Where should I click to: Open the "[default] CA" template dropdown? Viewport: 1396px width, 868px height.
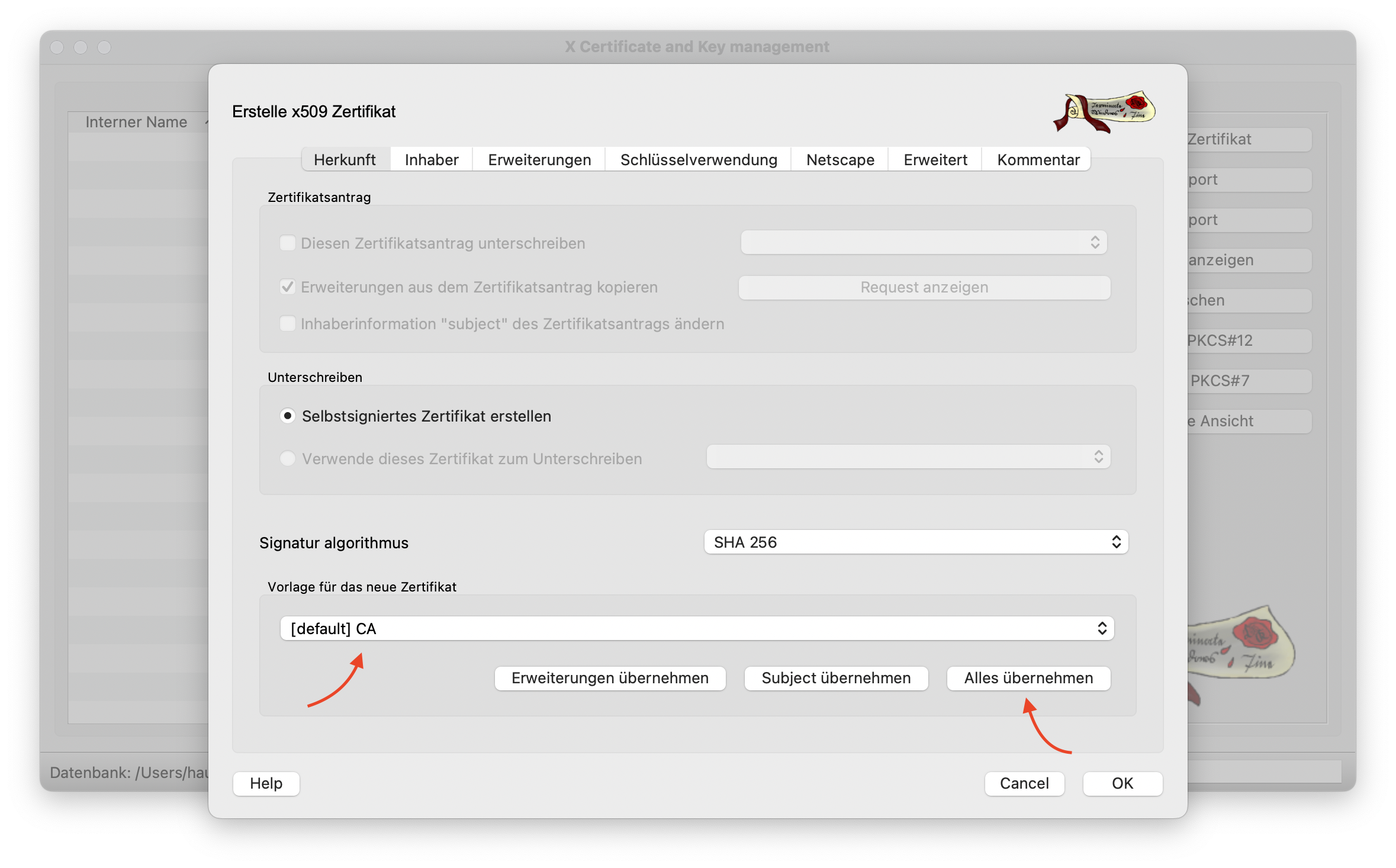click(x=697, y=628)
